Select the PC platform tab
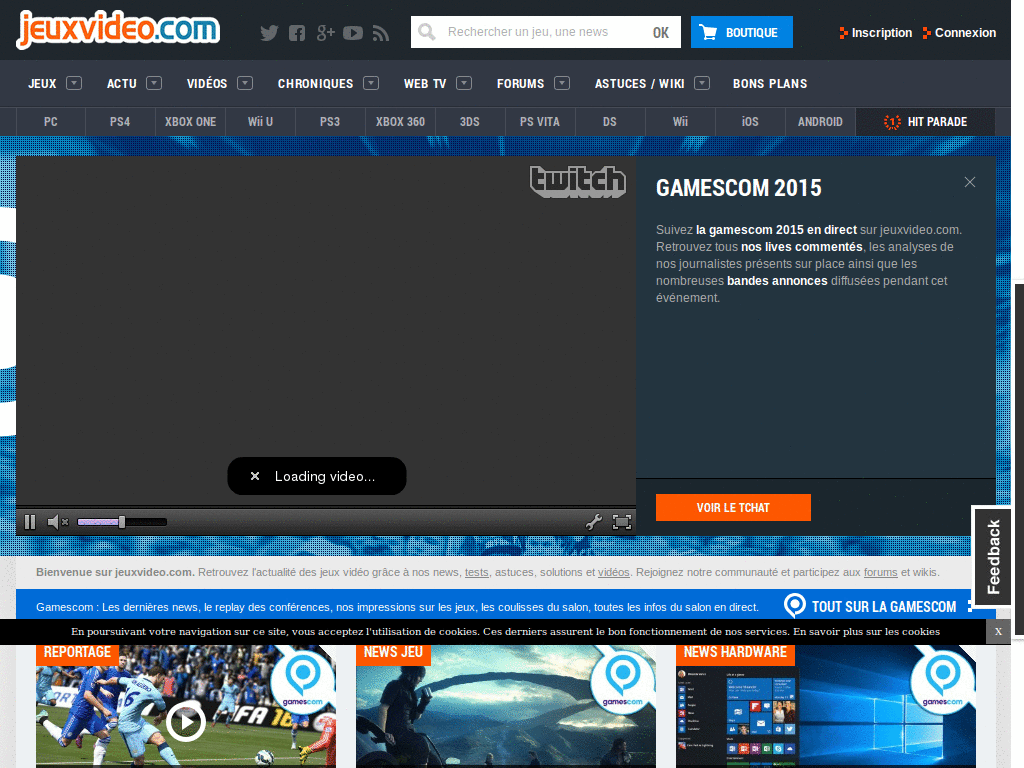Screen dimensions: 1024x768 click(51, 121)
